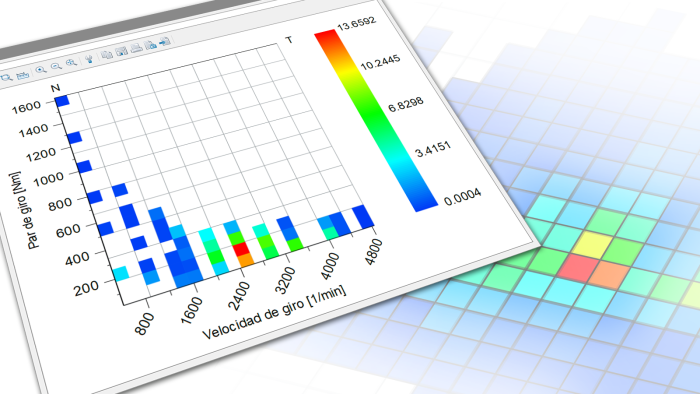700x394 pixels.
Task: Click the zoom in magnifier icon
Action: (41, 70)
